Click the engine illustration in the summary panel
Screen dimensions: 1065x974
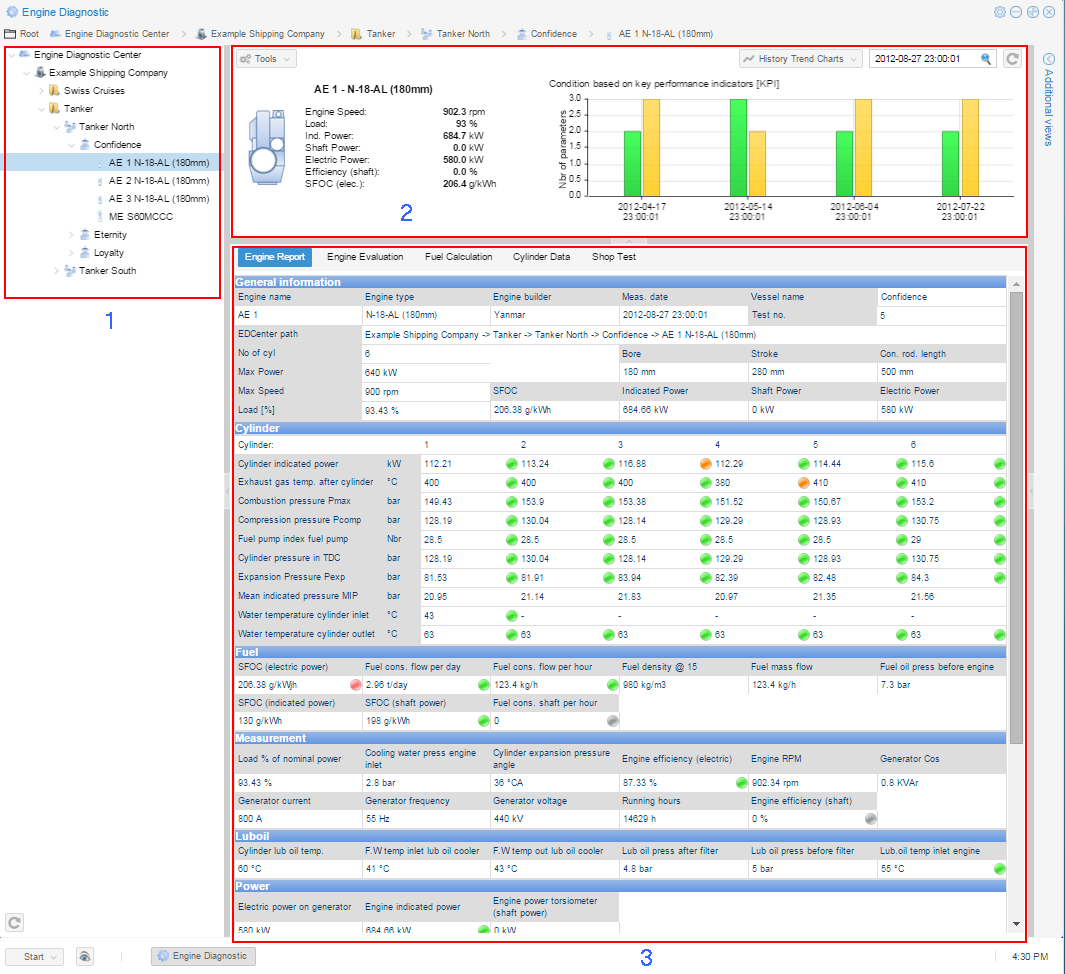(x=265, y=147)
